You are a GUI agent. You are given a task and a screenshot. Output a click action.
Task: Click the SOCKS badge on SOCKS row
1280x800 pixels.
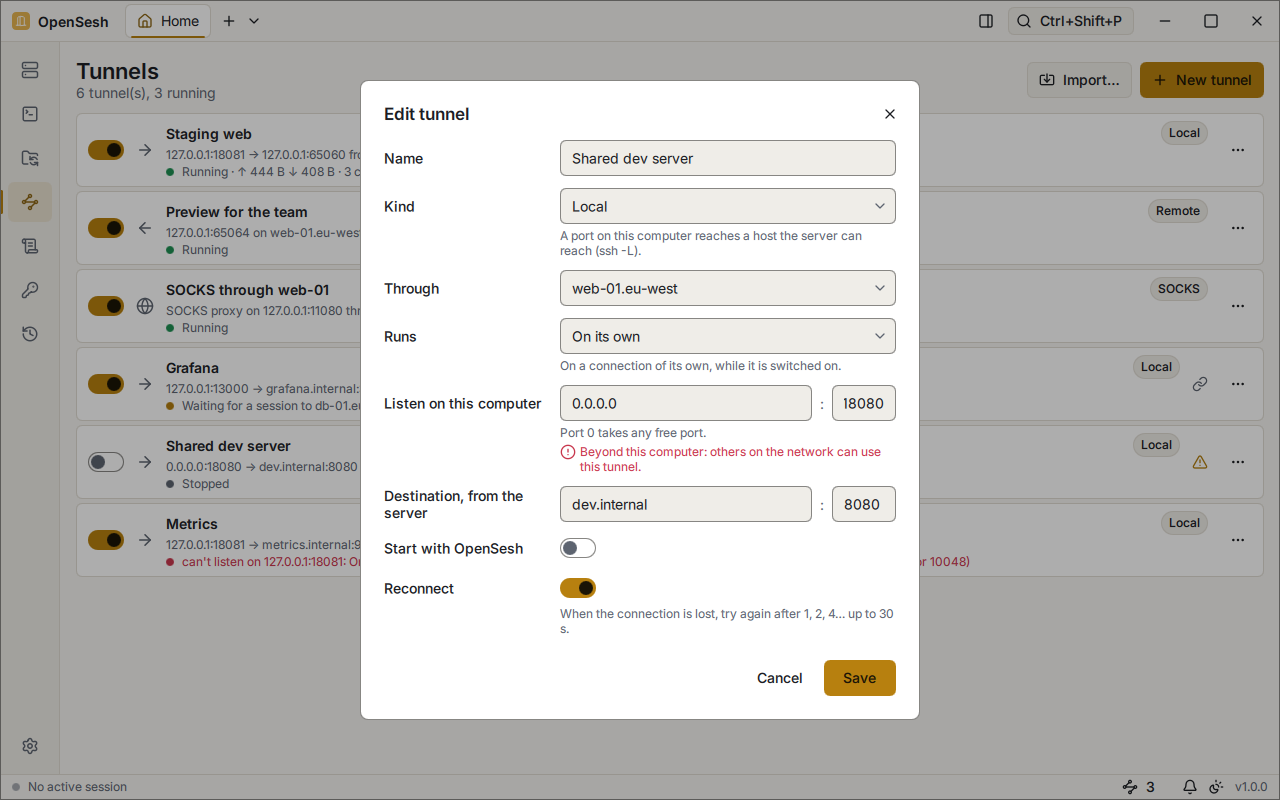coord(1179,289)
